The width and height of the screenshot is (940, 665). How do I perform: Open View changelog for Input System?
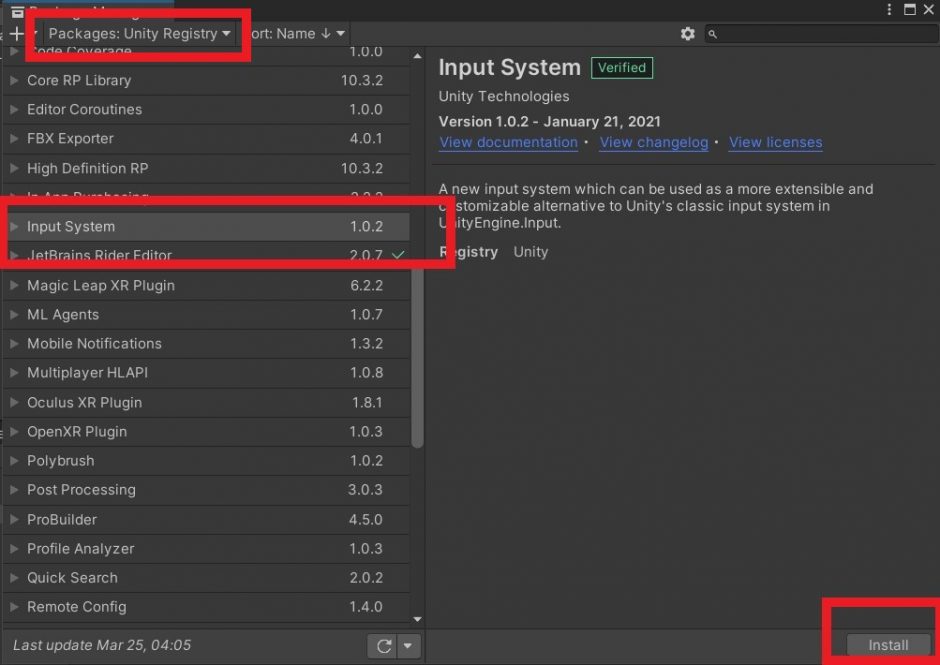click(x=653, y=142)
